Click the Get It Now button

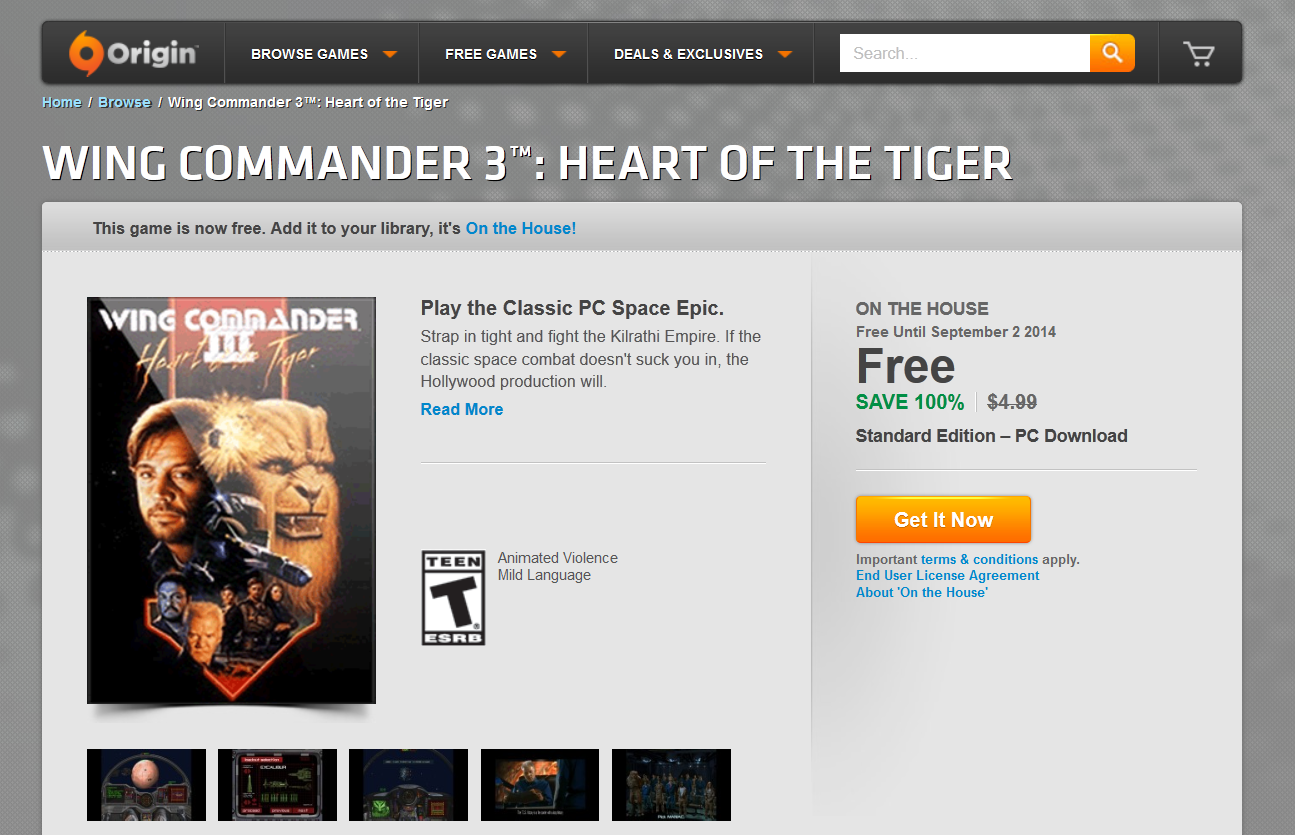tap(943, 520)
